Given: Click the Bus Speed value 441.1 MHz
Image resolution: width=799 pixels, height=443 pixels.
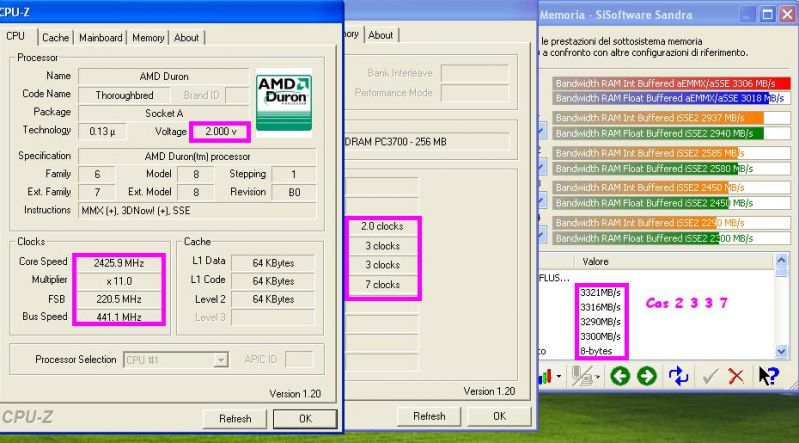Looking at the screenshot, I should [x=119, y=317].
